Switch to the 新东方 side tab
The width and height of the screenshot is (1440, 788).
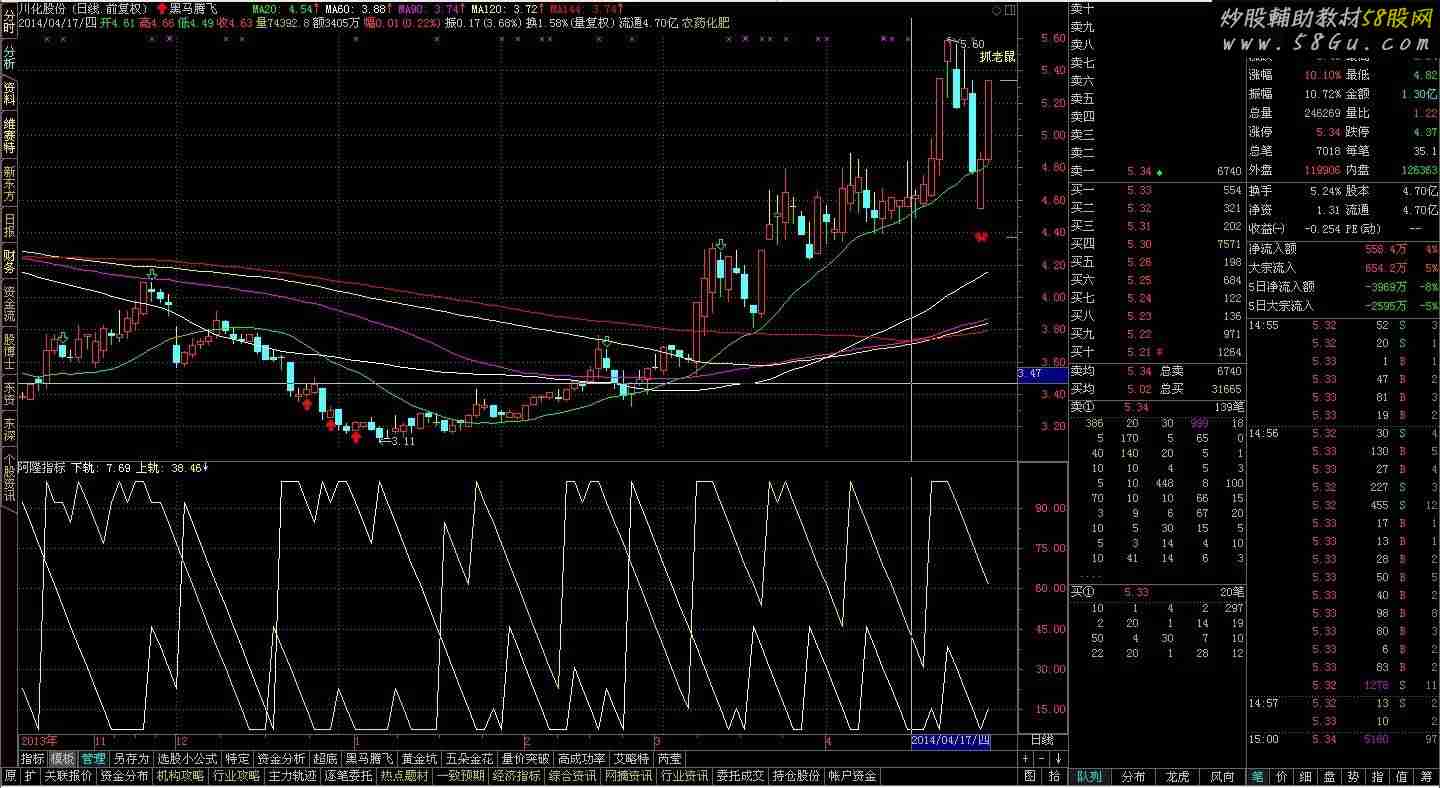(x=9, y=183)
